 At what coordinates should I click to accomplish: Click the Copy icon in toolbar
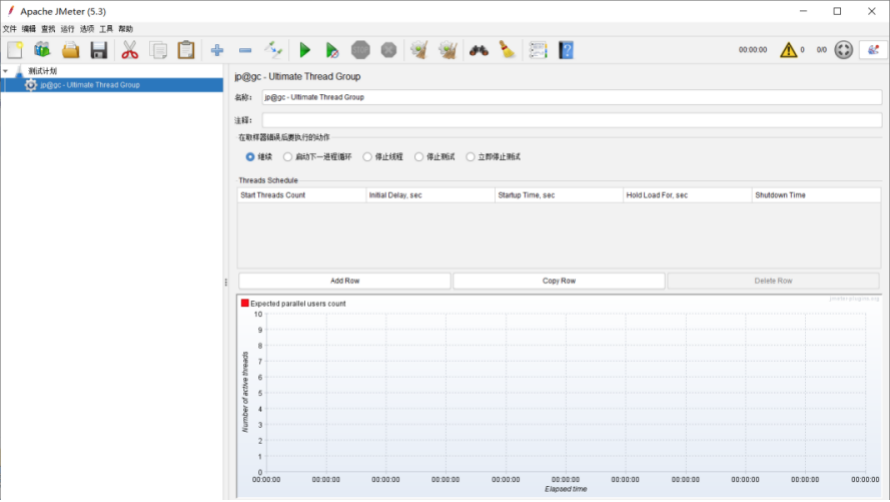point(158,50)
